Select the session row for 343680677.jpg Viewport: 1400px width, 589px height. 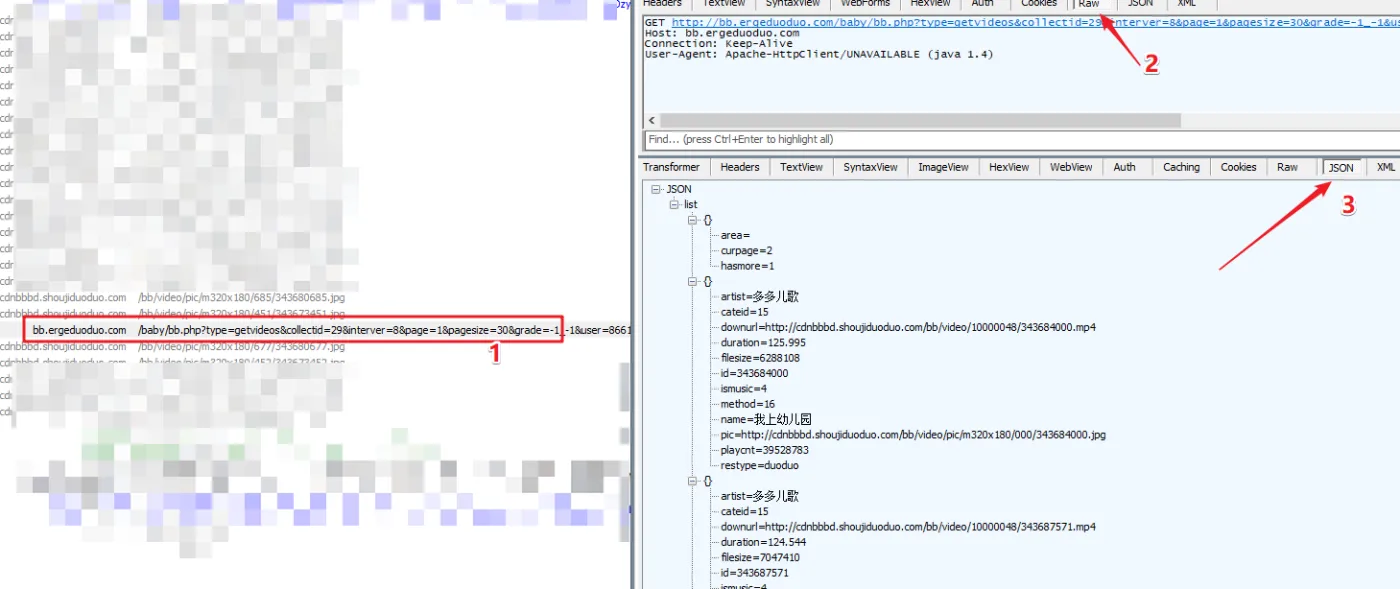pos(315,346)
